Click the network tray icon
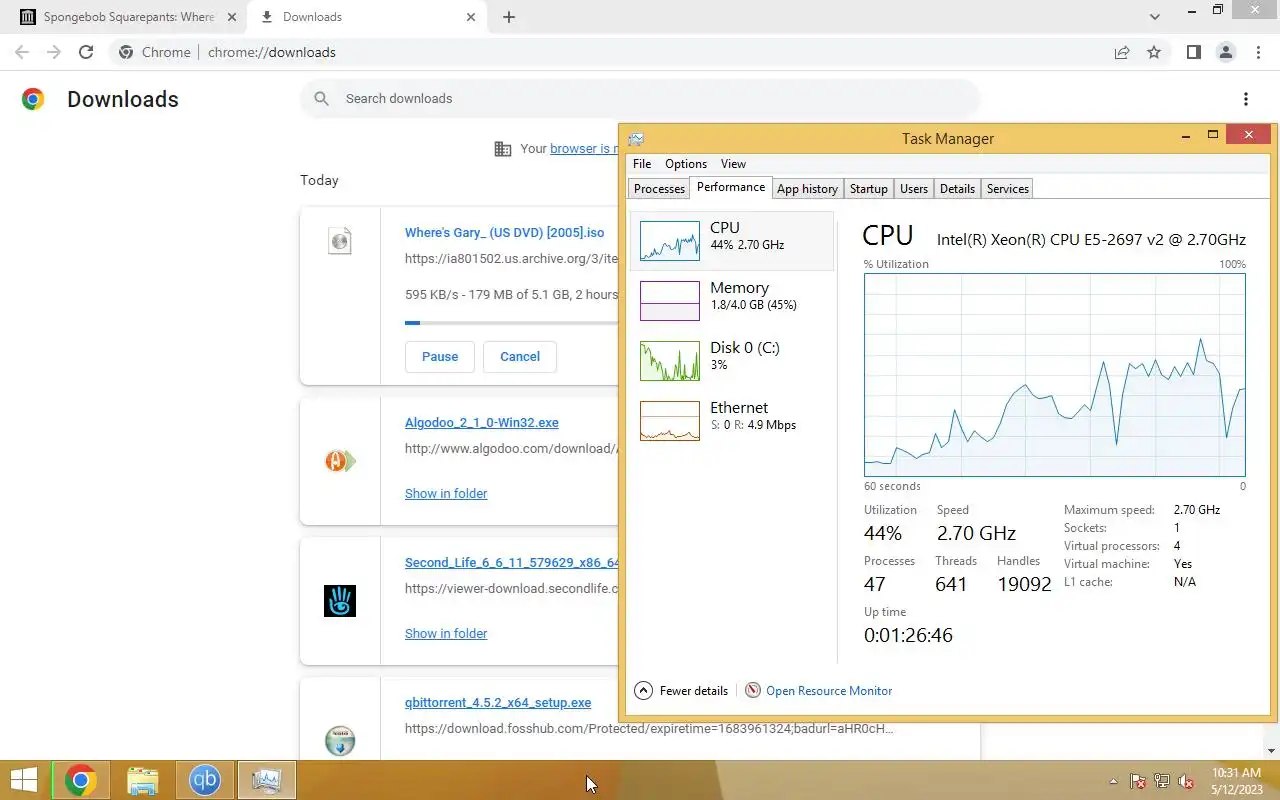The image size is (1280, 800). pyautogui.click(x=1162, y=781)
